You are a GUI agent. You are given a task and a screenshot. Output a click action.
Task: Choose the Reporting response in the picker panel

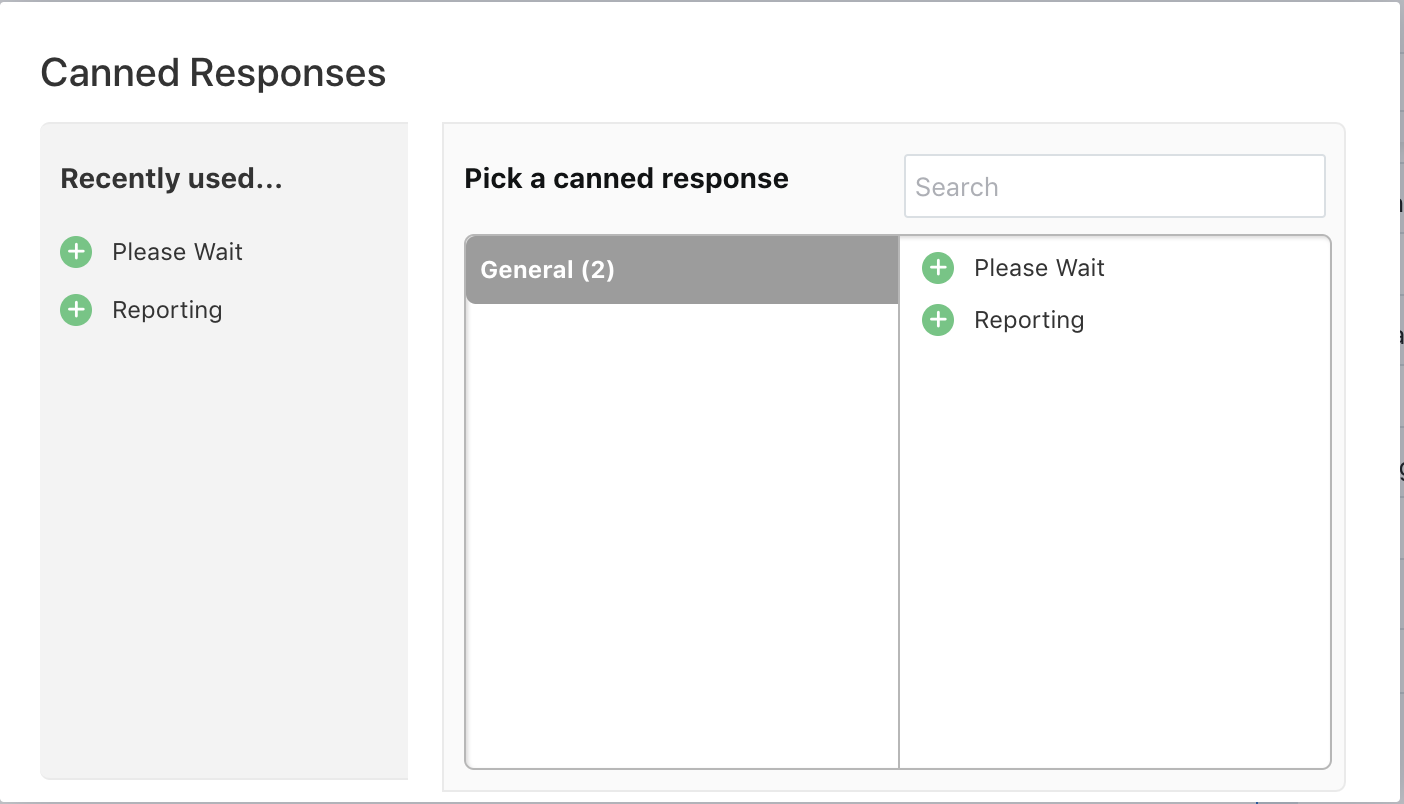1029,319
